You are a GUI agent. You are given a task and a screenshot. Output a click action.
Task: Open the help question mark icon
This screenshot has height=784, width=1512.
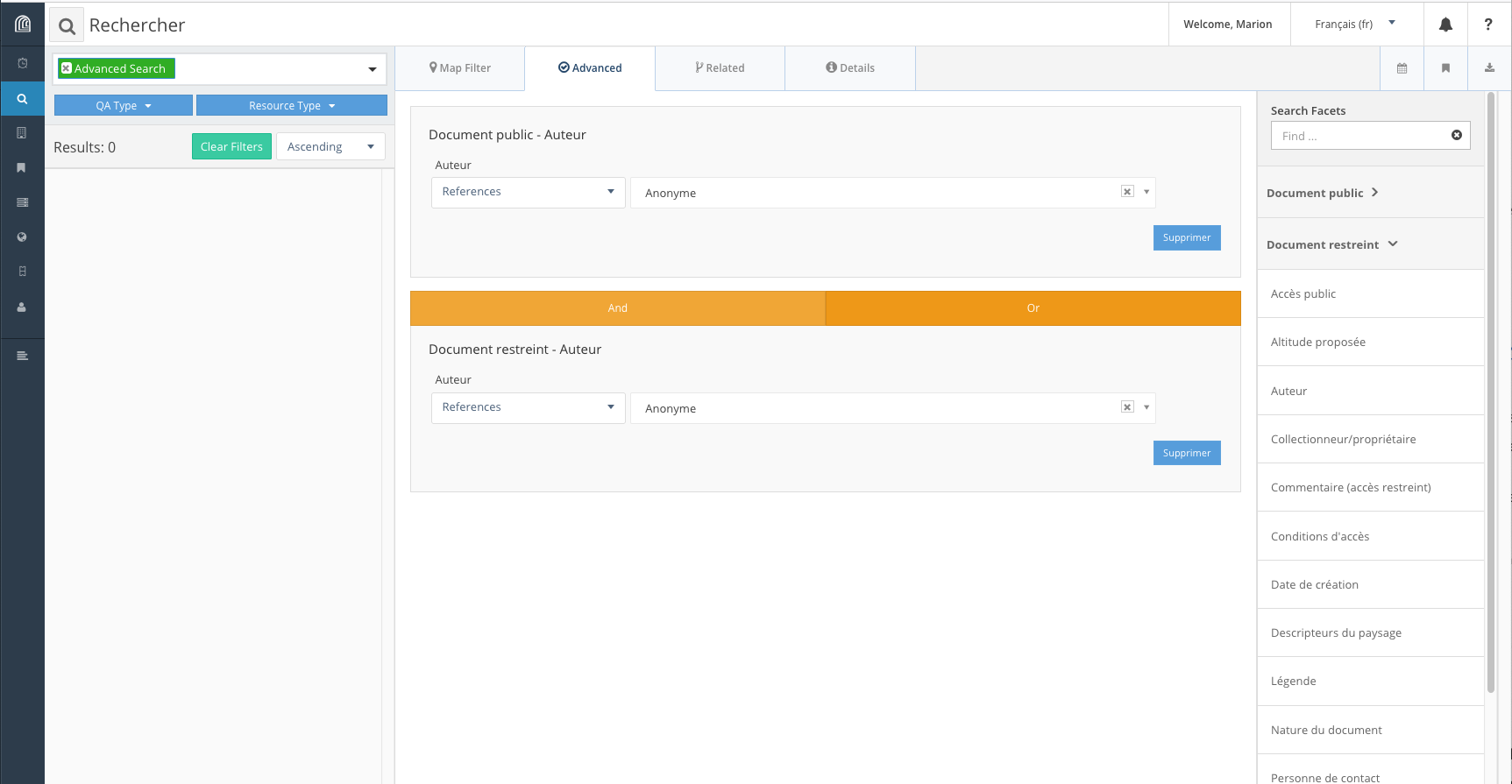click(x=1487, y=25)
